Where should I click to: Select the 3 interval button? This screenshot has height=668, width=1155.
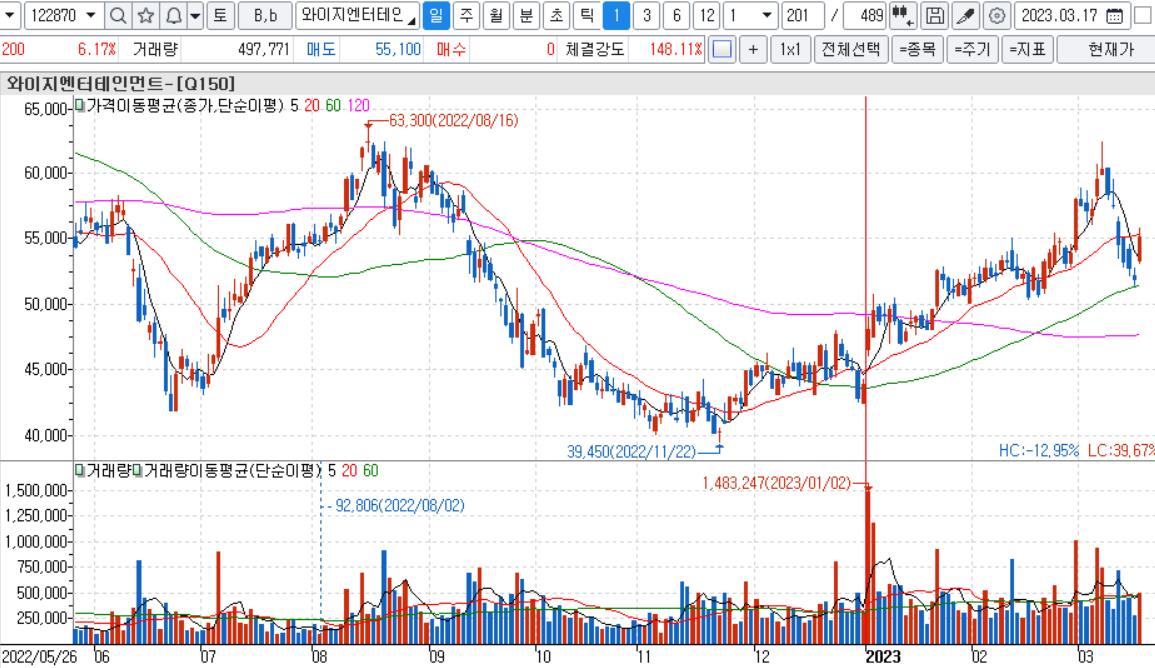647,15
